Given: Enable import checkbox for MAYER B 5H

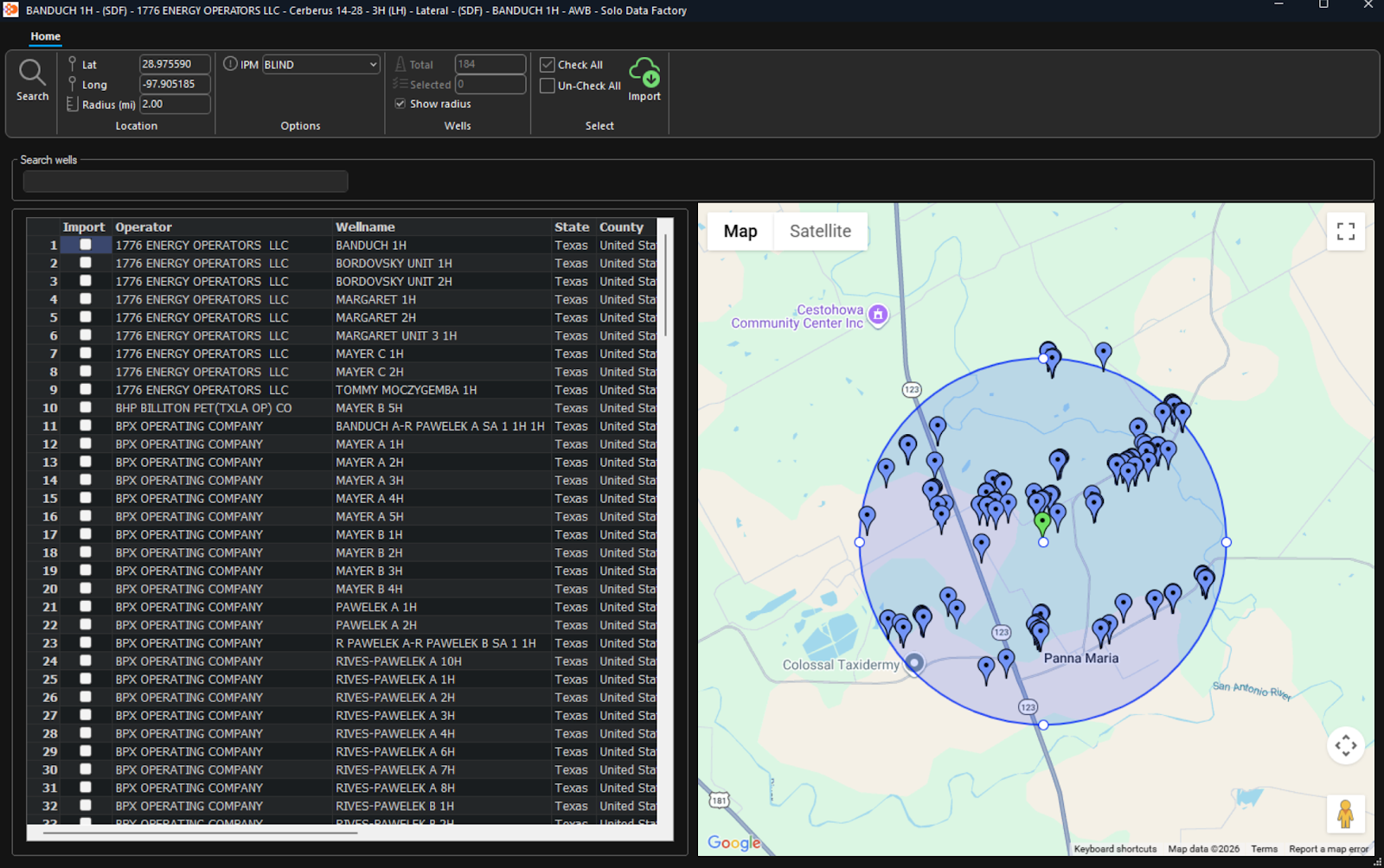Looking at the screenshot, I should [x=86, y=407].
